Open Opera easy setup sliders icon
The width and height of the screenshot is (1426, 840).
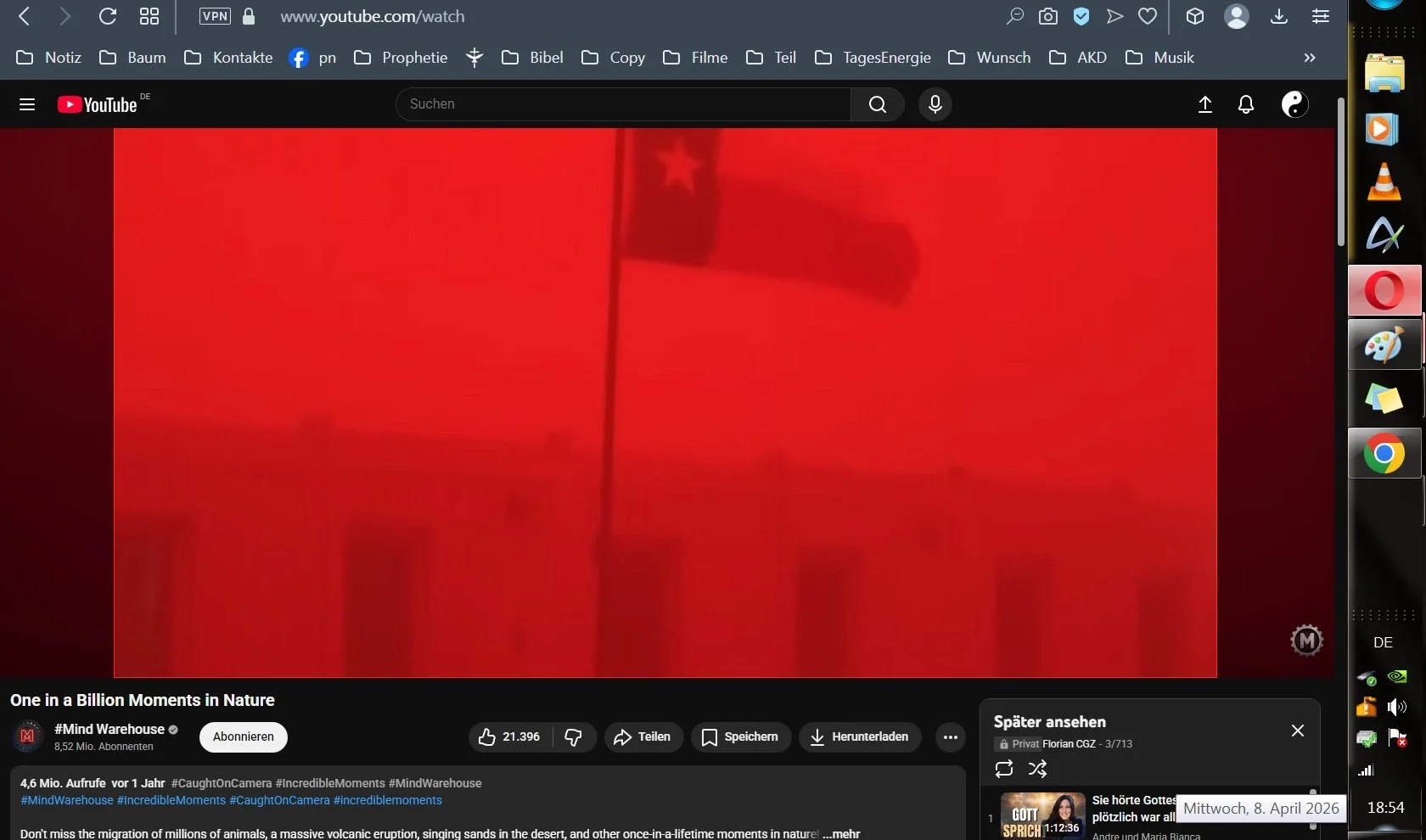pos(1321,16)
